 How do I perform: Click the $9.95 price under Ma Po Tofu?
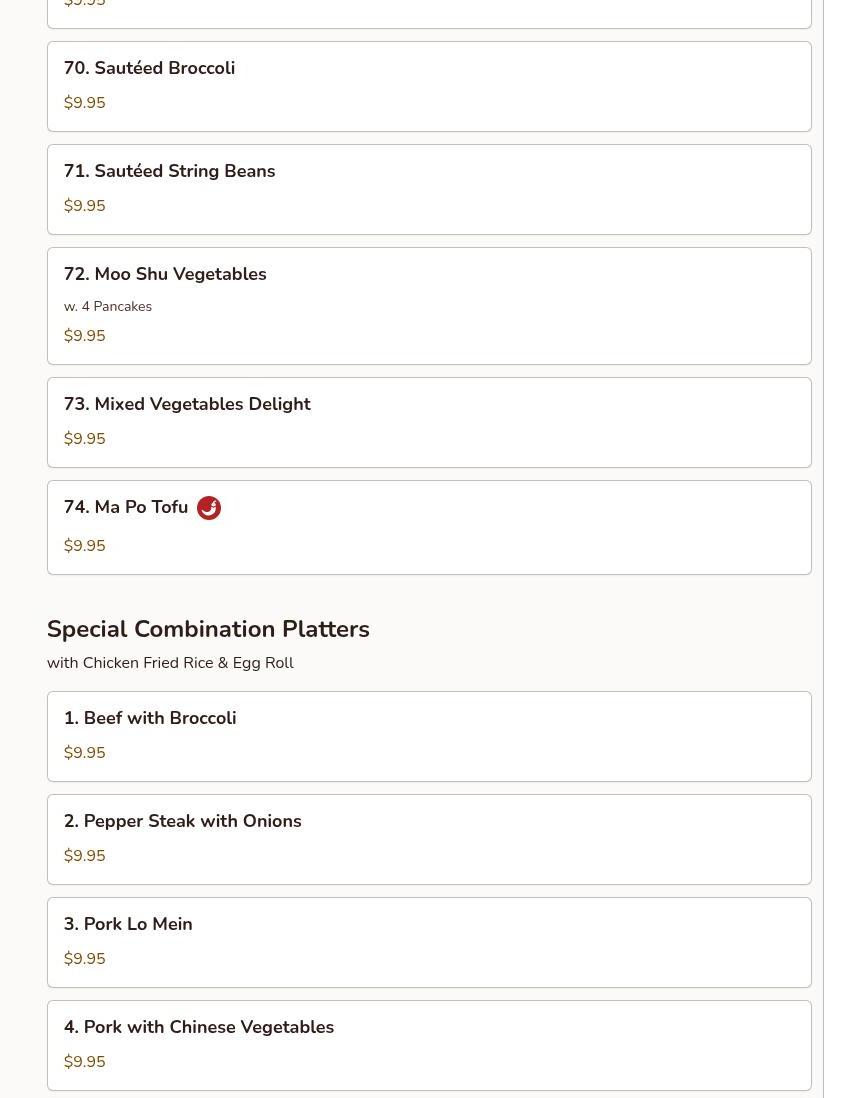coord(84,546)
